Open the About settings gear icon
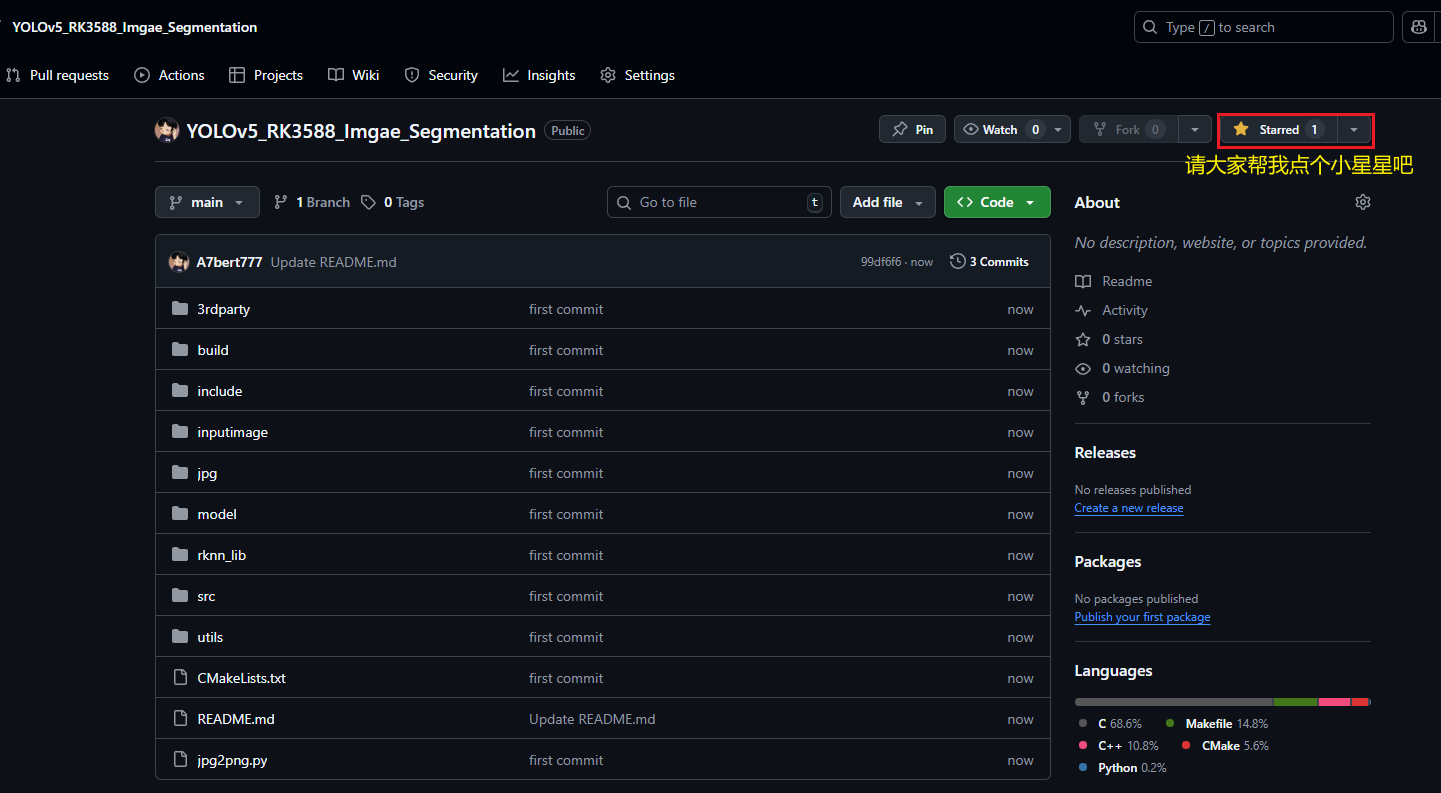 coord(1362,202)
